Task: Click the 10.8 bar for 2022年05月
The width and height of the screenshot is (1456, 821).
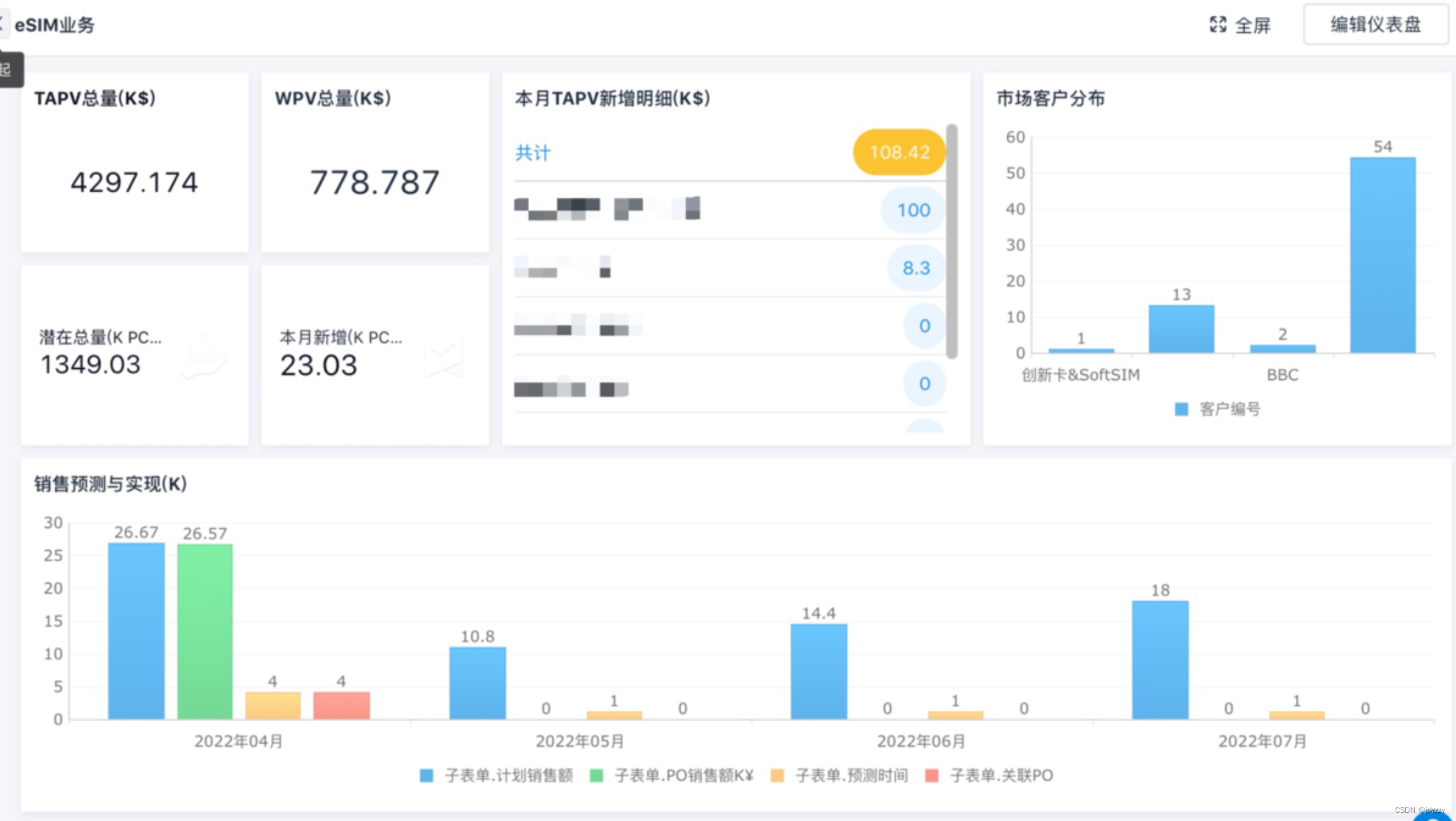Action: 478,683
